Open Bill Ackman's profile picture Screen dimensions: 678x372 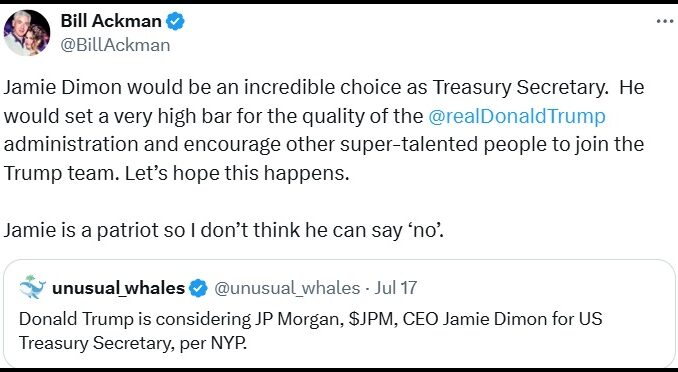(x=27, y=33)
